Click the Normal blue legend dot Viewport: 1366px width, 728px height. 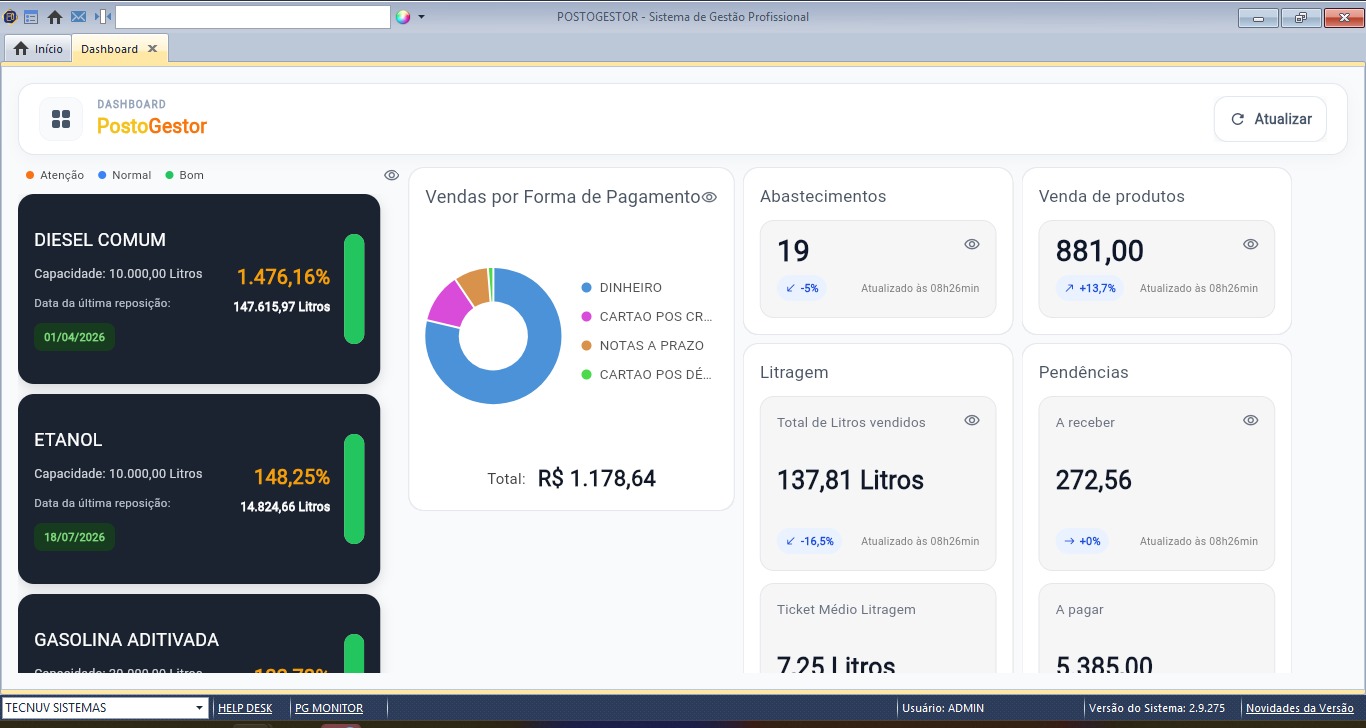pyautogui.click(x=102, y=175)
